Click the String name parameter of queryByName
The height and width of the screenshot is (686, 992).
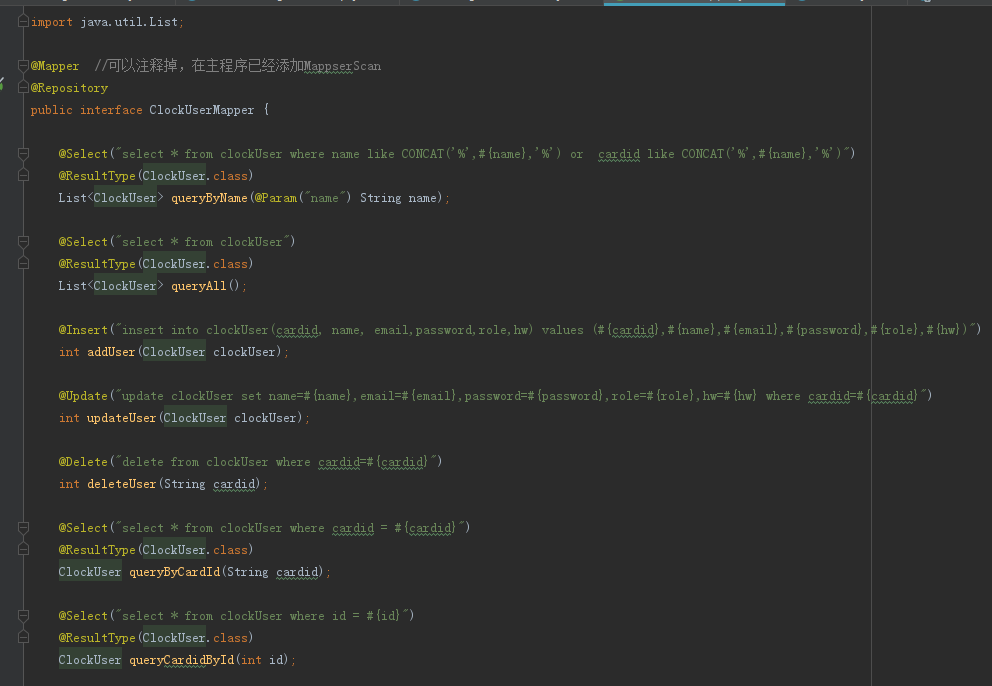click(398, 198)
